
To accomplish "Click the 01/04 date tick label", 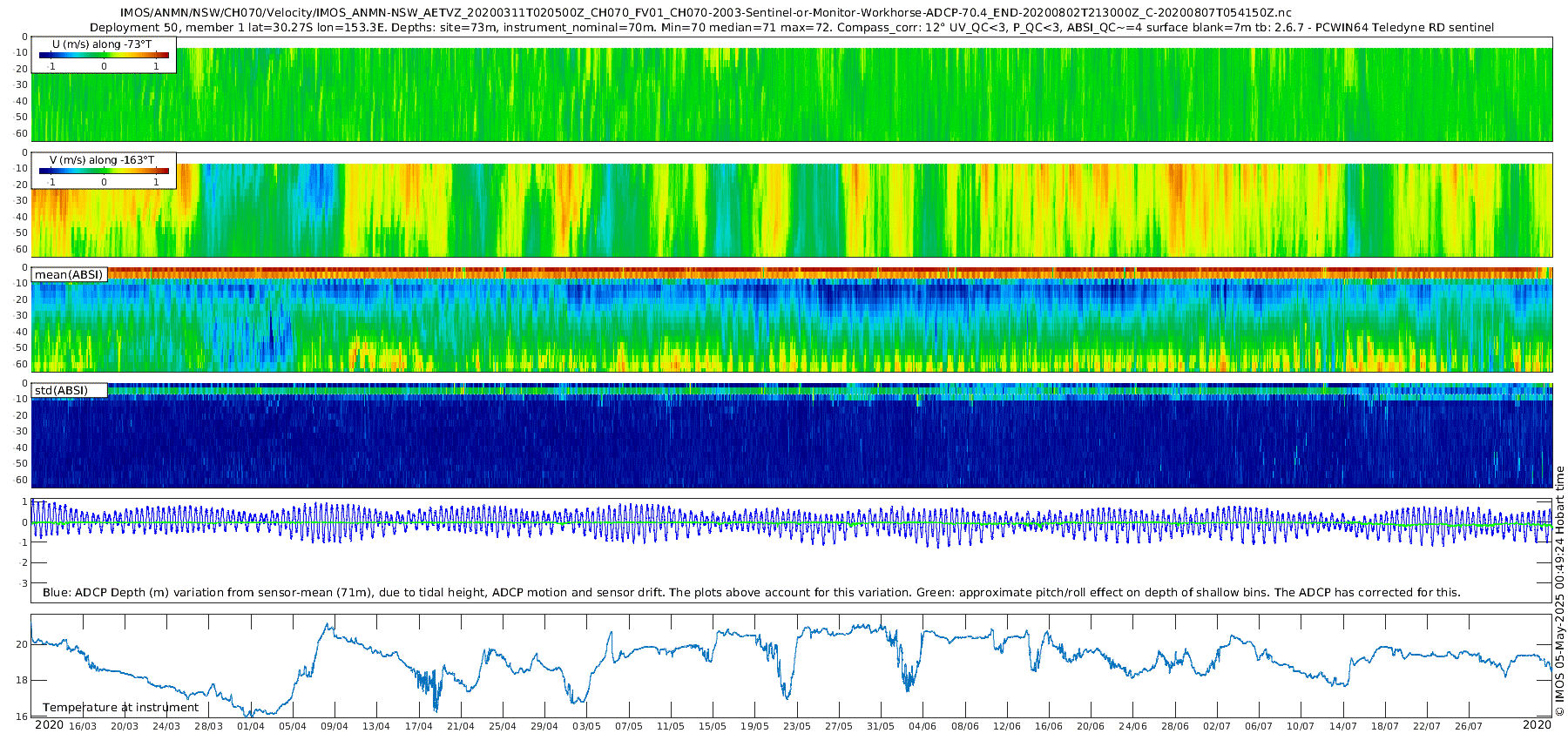I will pyautogui.click(x=251, y=726).
